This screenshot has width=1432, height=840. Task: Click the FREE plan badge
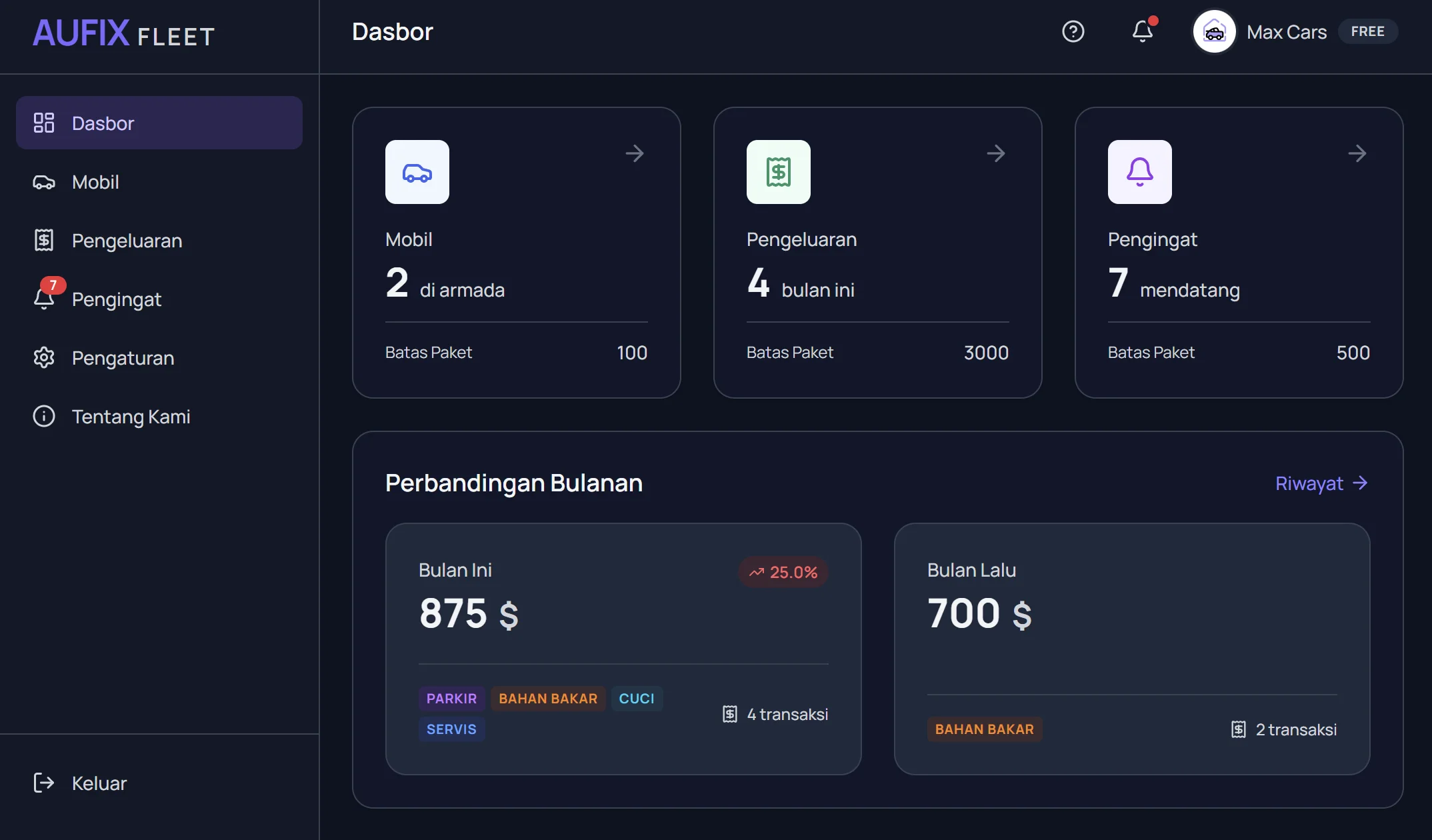point(1368,31)
